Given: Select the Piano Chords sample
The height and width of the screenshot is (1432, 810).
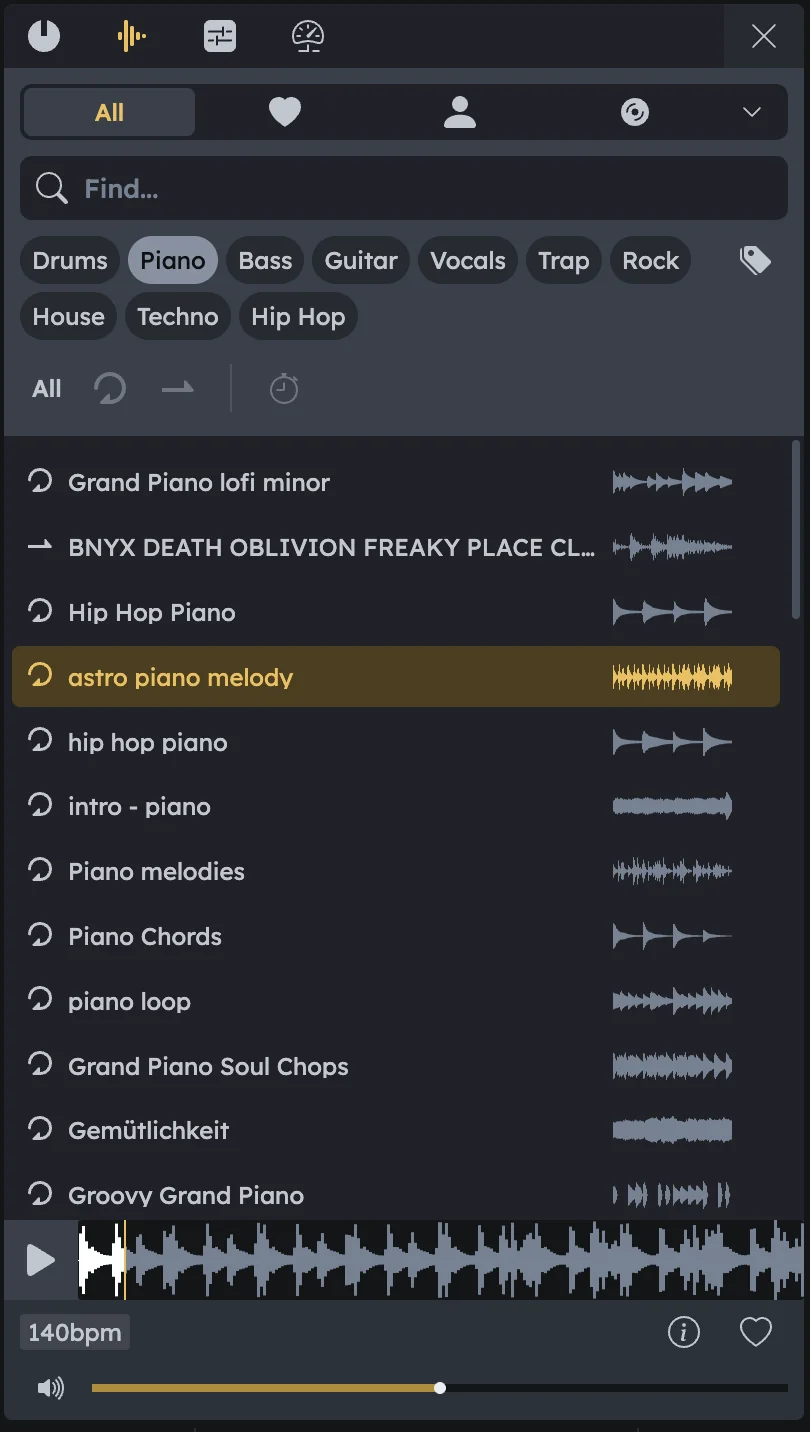Looking at the screenshot, I should click(145, 936).
